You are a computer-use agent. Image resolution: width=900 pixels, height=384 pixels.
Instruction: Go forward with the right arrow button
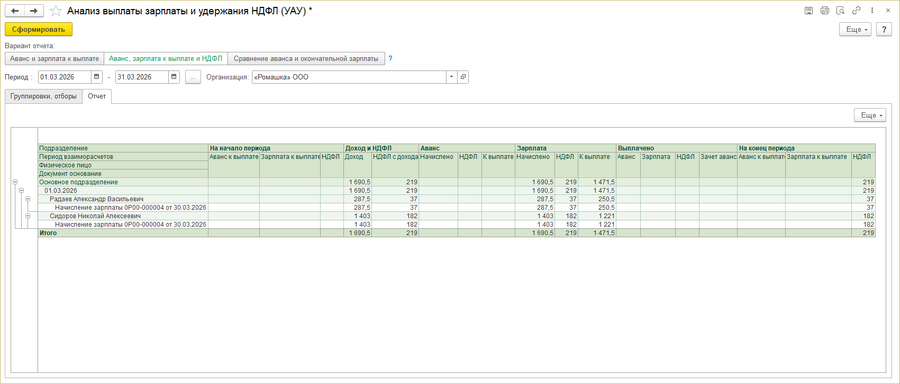(34, 10)
